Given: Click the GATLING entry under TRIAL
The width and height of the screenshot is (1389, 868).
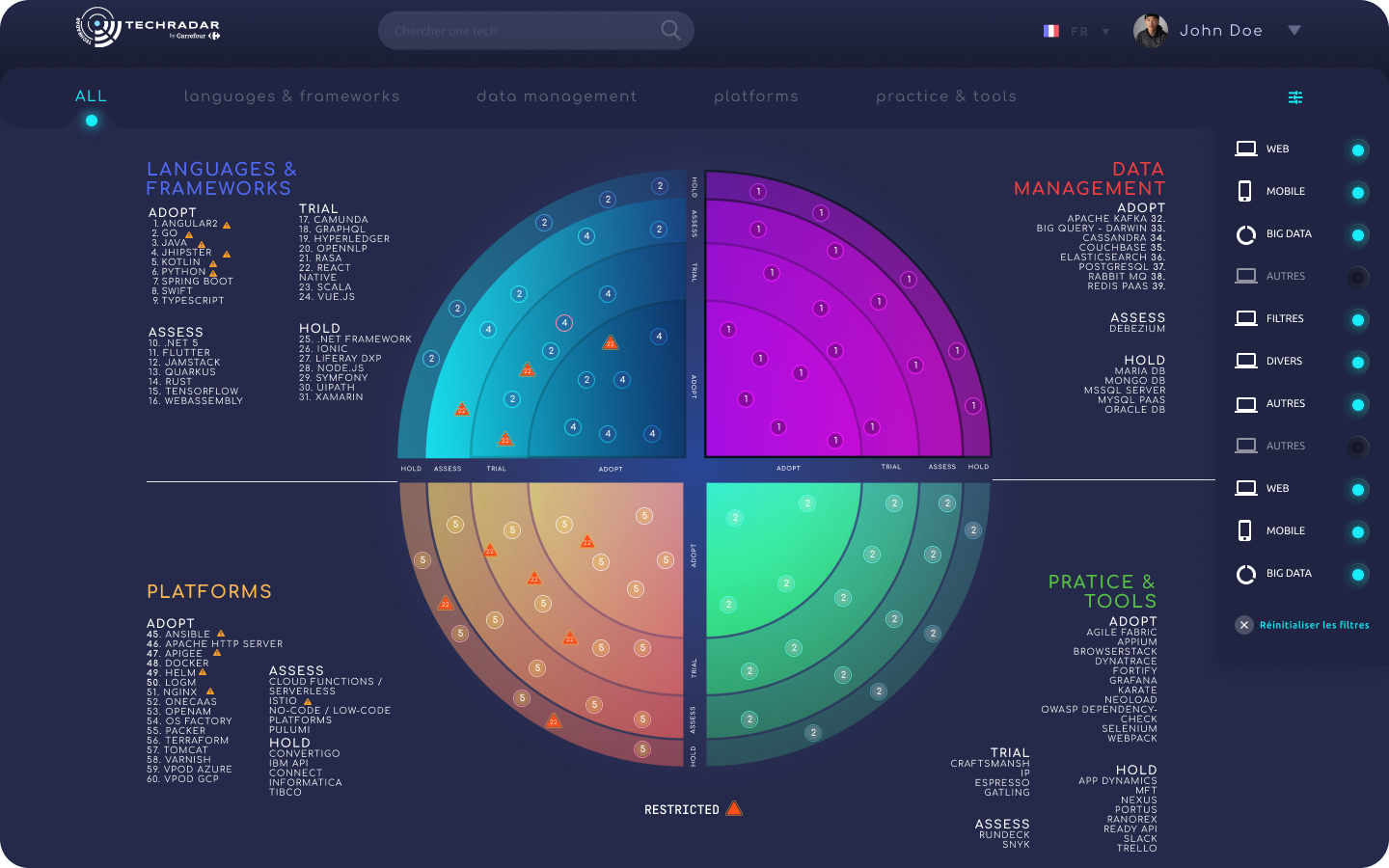Looking at the screenshot, I should click(x=1007, y=793).
